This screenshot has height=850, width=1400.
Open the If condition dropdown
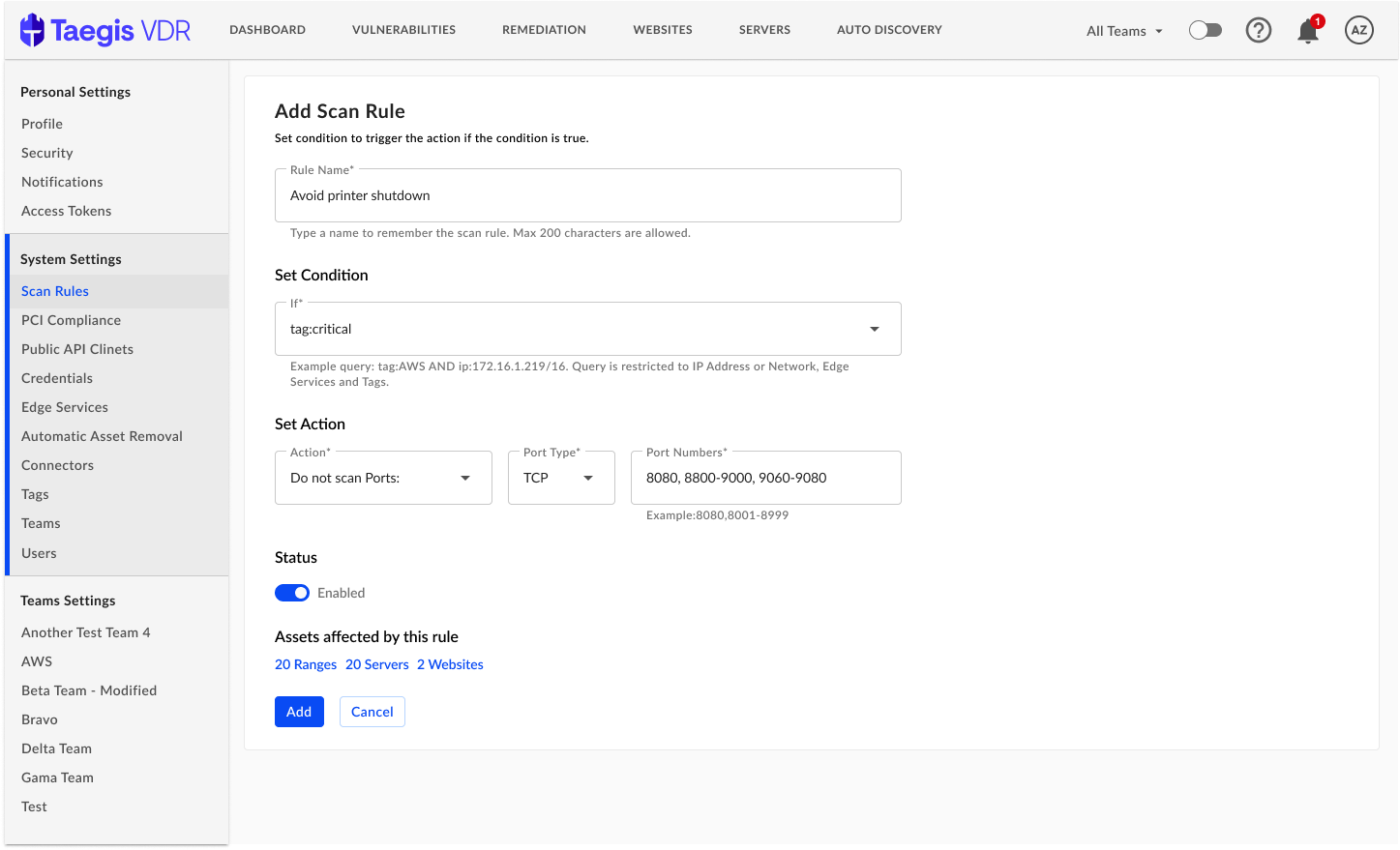[588, 329]
